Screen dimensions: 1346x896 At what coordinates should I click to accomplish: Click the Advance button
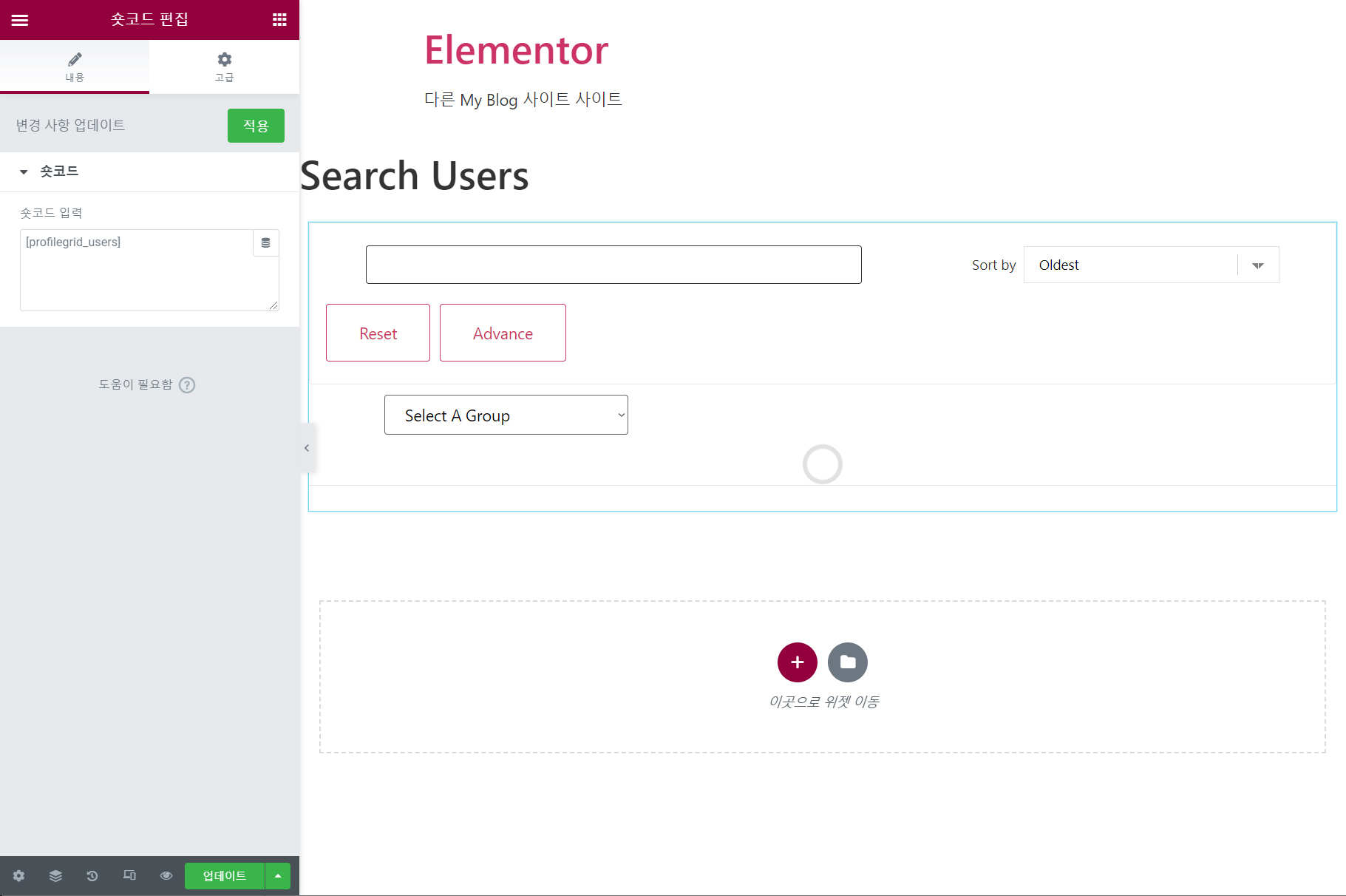pyautogui.click(x=503, y=333)
